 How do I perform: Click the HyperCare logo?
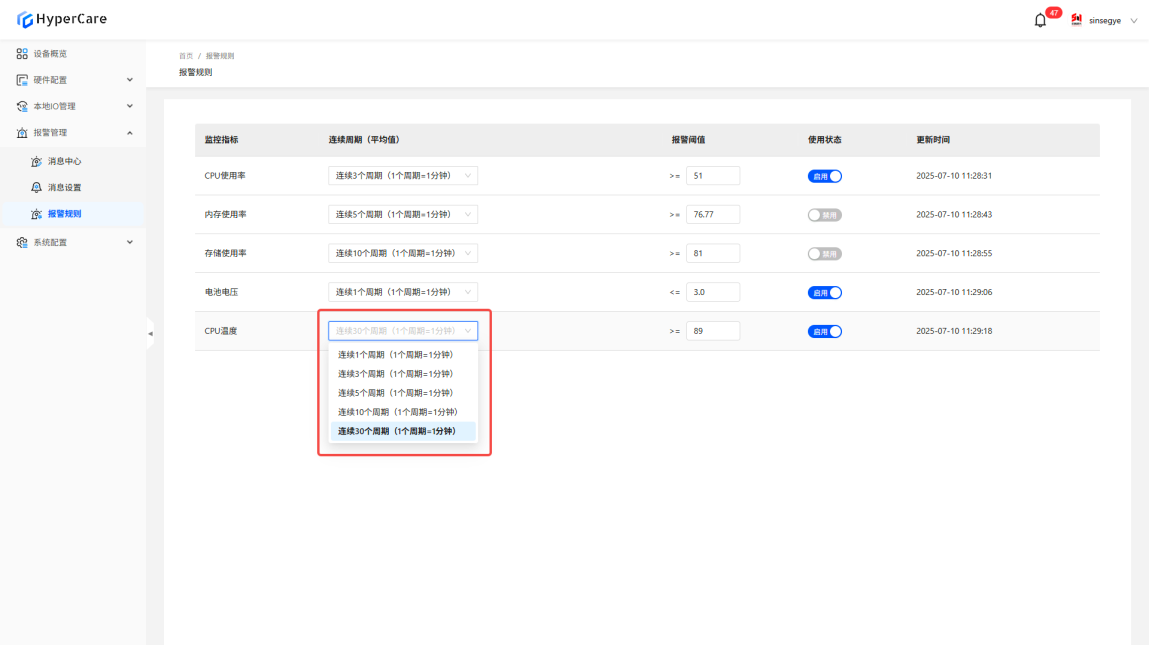(x=62, y=19)
